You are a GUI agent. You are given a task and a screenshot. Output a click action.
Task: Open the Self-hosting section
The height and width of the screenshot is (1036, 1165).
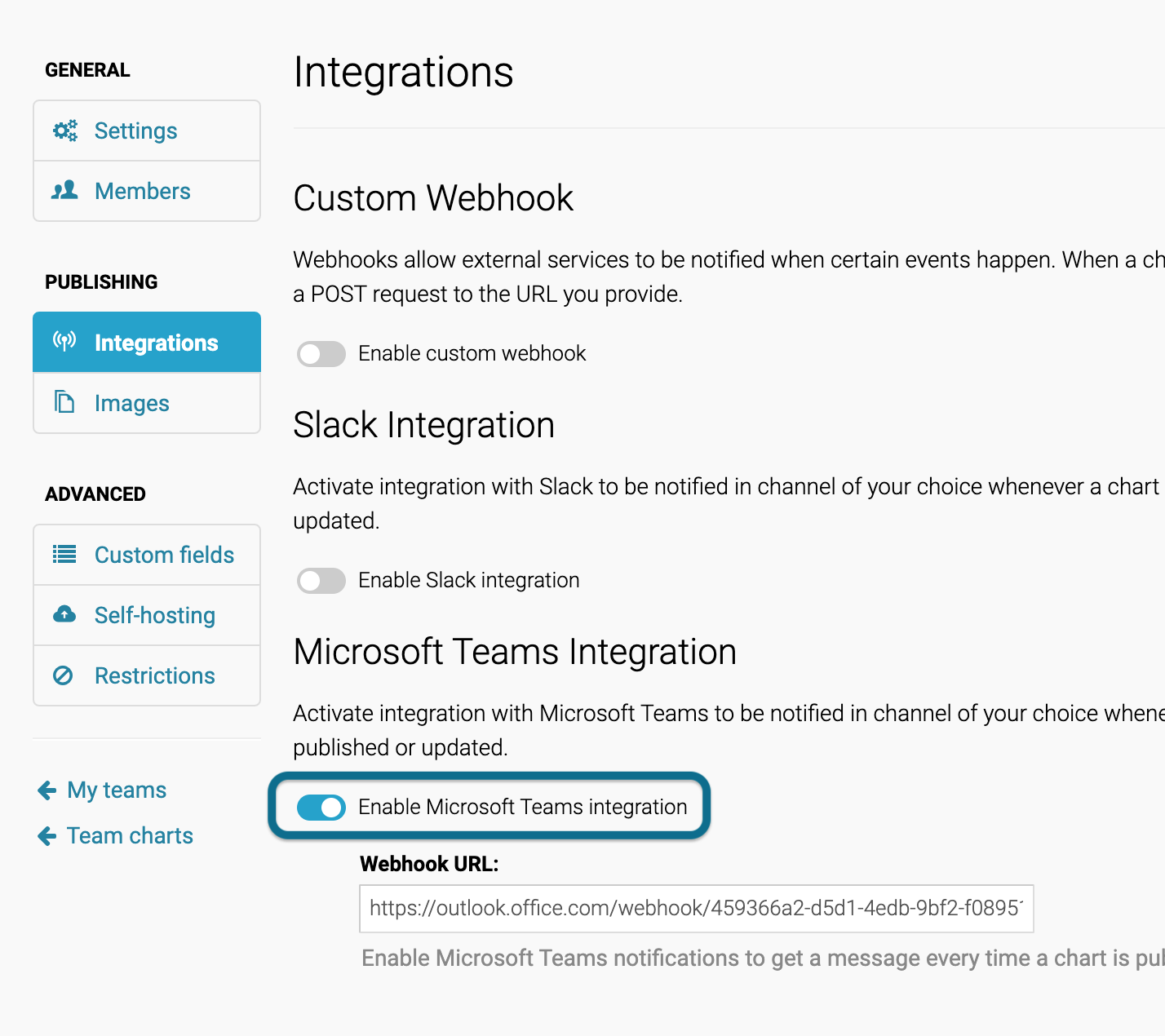click(147, 615)
